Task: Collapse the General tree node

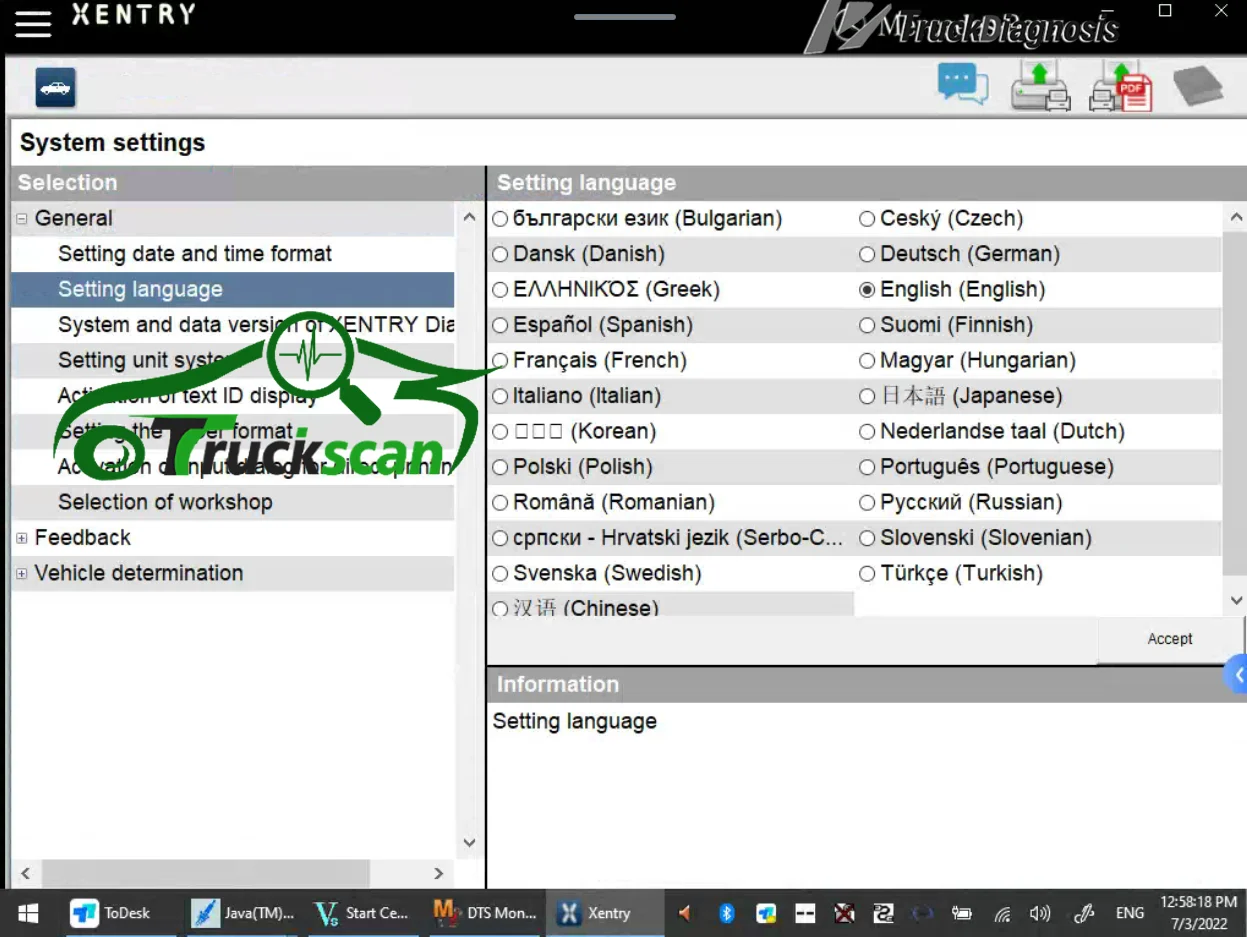Action: [x=22, y=219]
